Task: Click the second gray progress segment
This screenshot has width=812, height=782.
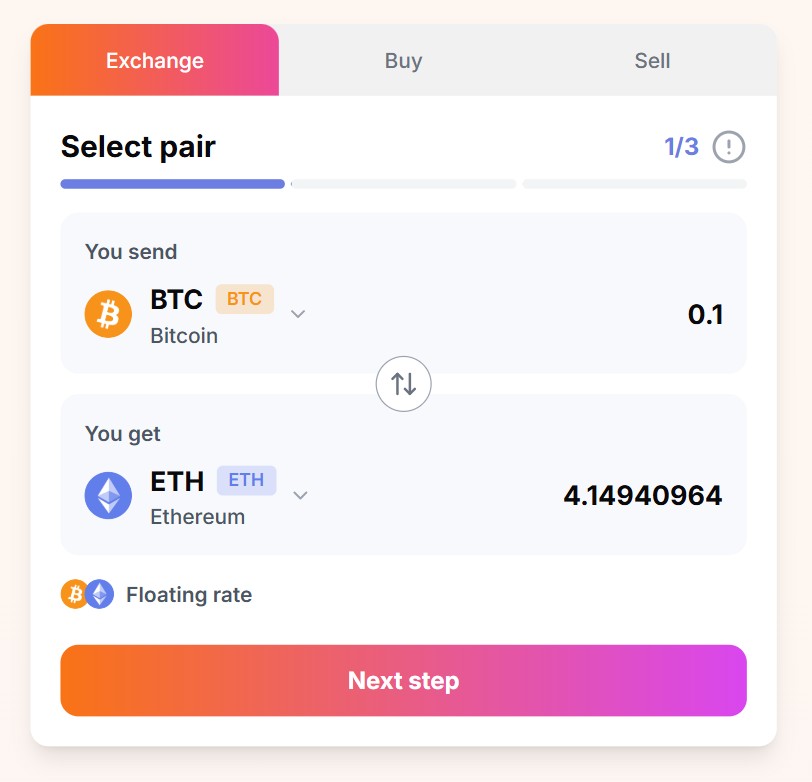Action: tap(403, 184)
